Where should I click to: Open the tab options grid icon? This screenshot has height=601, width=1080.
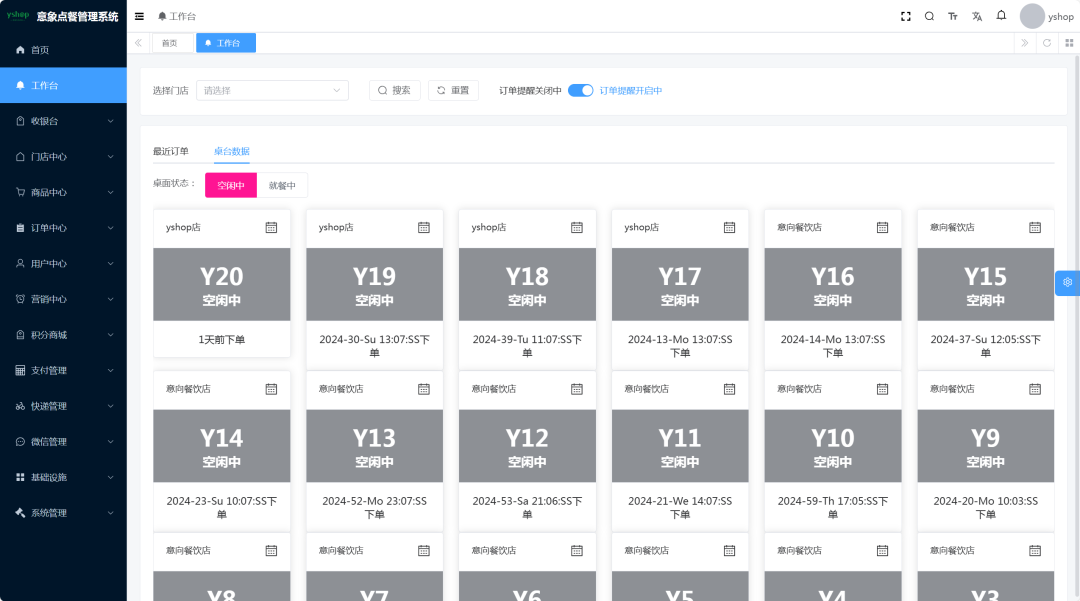[1069, 43]
